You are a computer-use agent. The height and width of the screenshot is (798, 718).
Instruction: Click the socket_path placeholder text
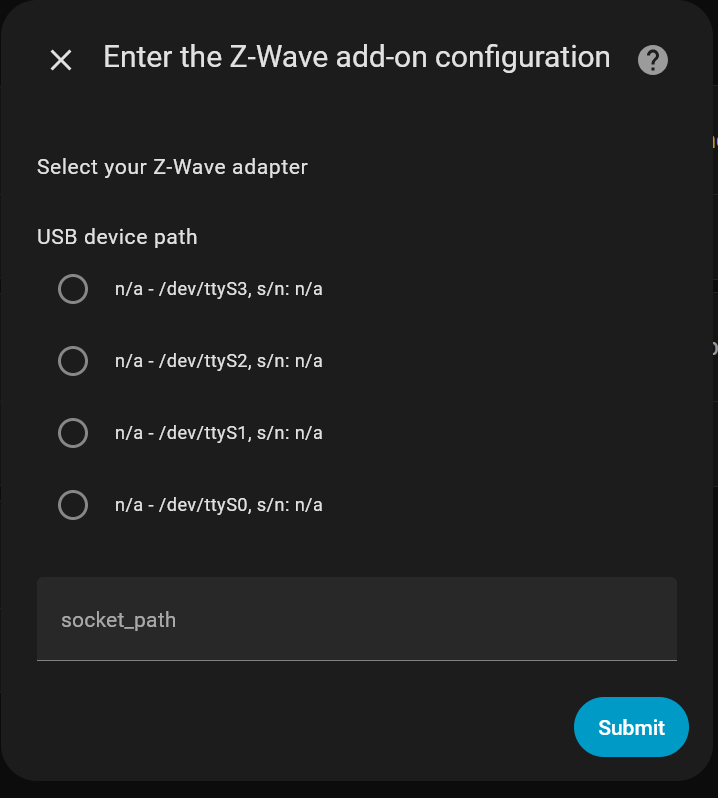point(118,620)
